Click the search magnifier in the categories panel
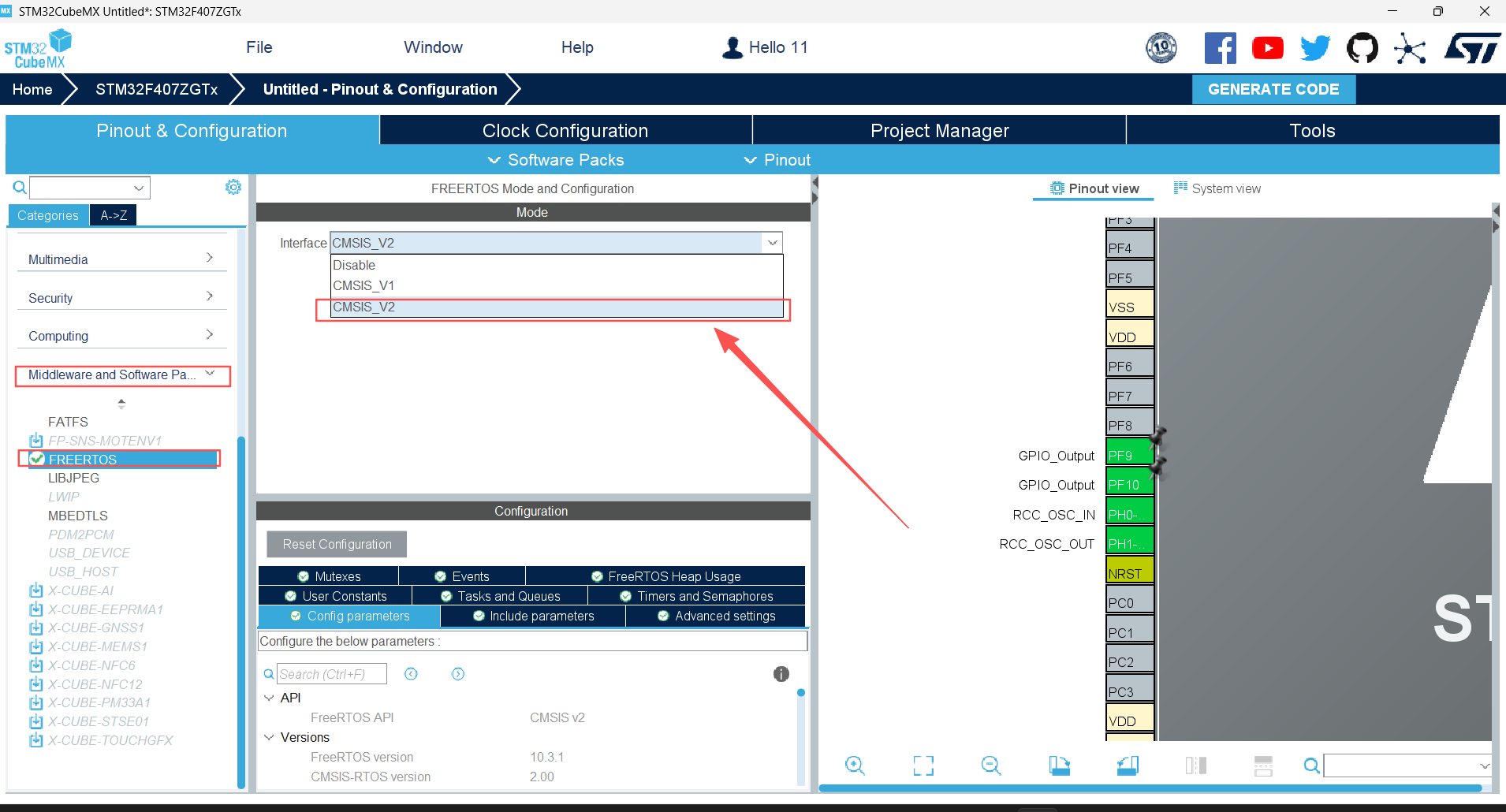This screenshot has width=1506, height=812. (x=20, y=188)
